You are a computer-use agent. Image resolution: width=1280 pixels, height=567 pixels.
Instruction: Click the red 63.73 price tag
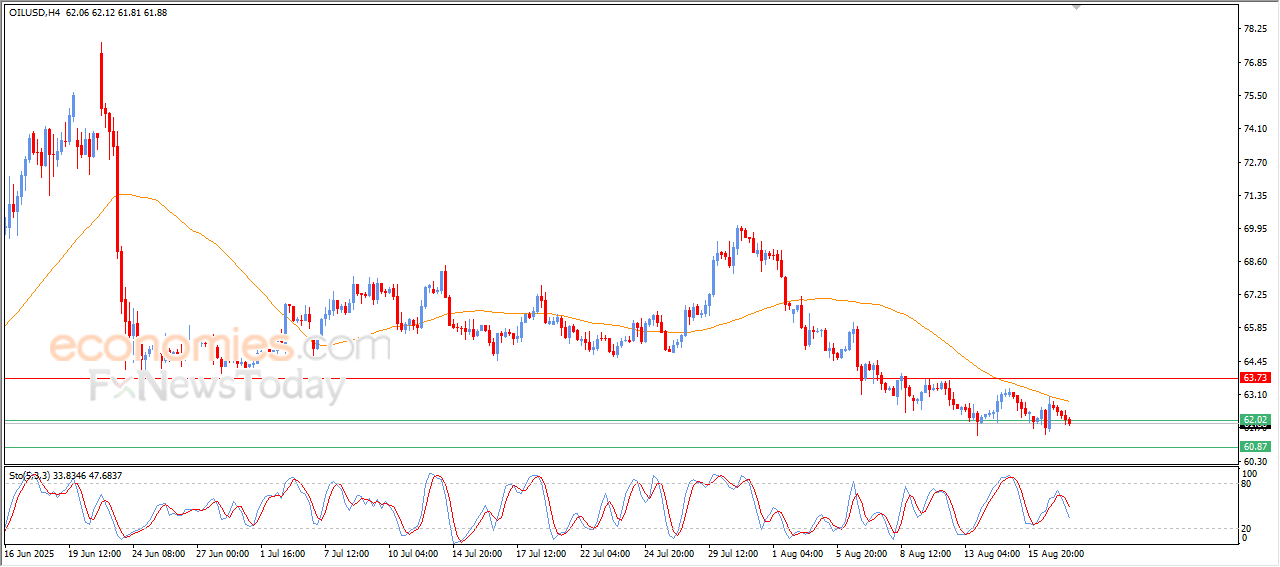[1255, 378]
